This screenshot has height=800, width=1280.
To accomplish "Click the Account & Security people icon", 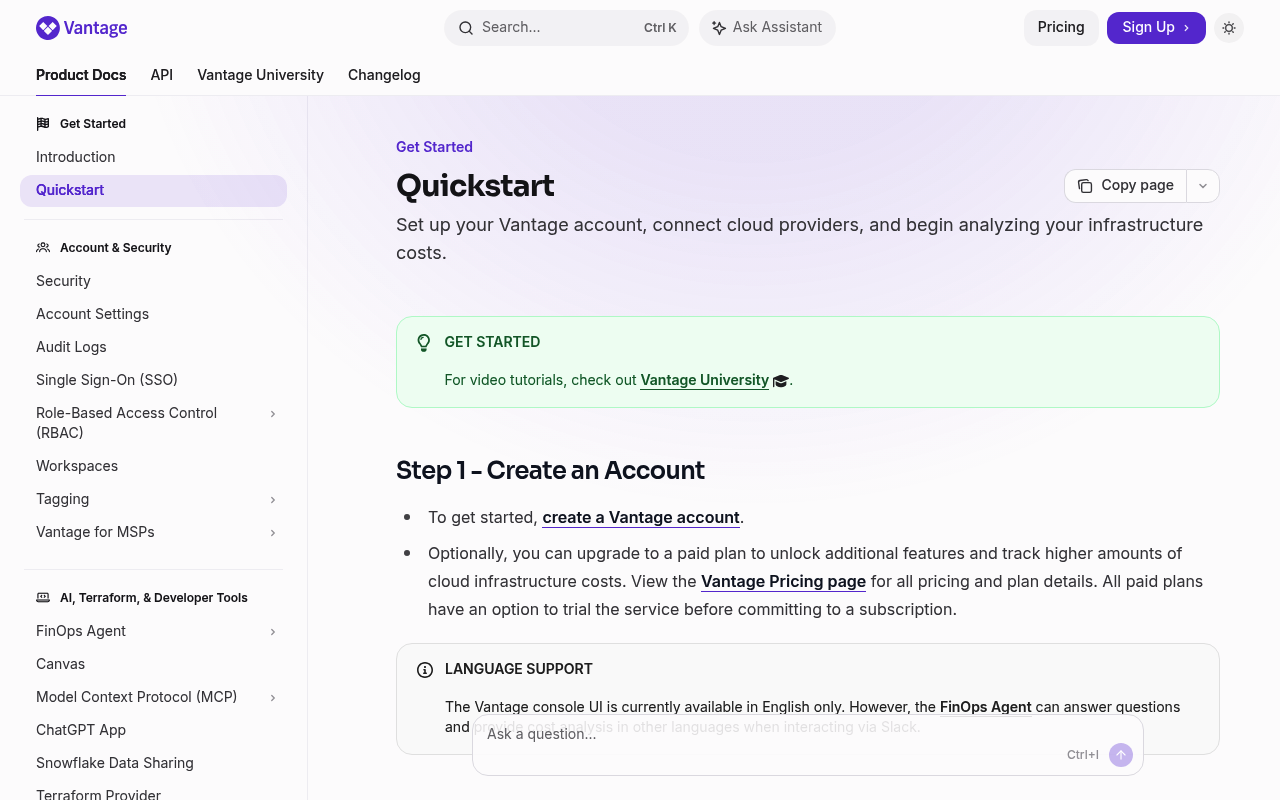I will 43,248.
